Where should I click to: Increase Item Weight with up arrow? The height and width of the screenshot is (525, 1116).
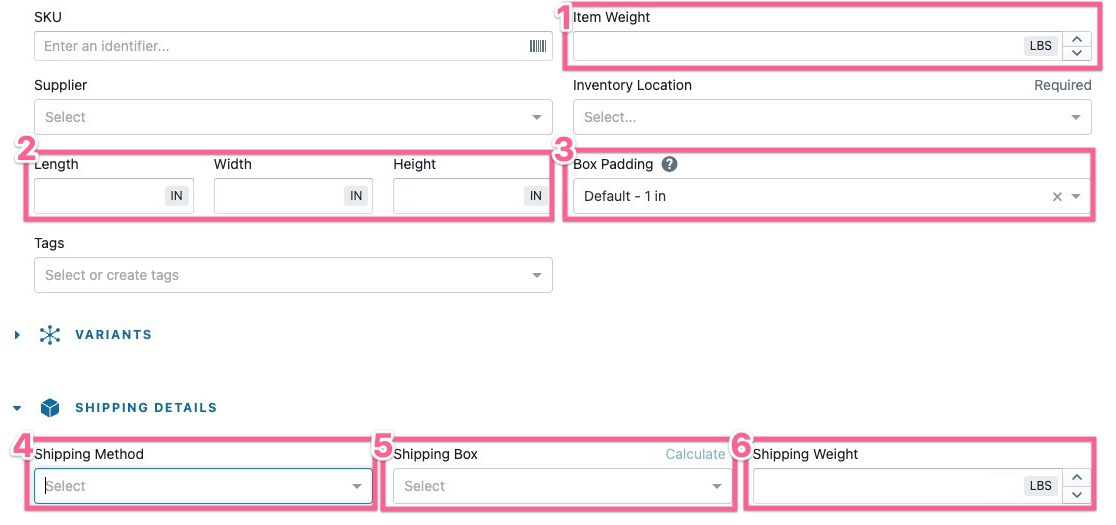[x=1077, y=40]
